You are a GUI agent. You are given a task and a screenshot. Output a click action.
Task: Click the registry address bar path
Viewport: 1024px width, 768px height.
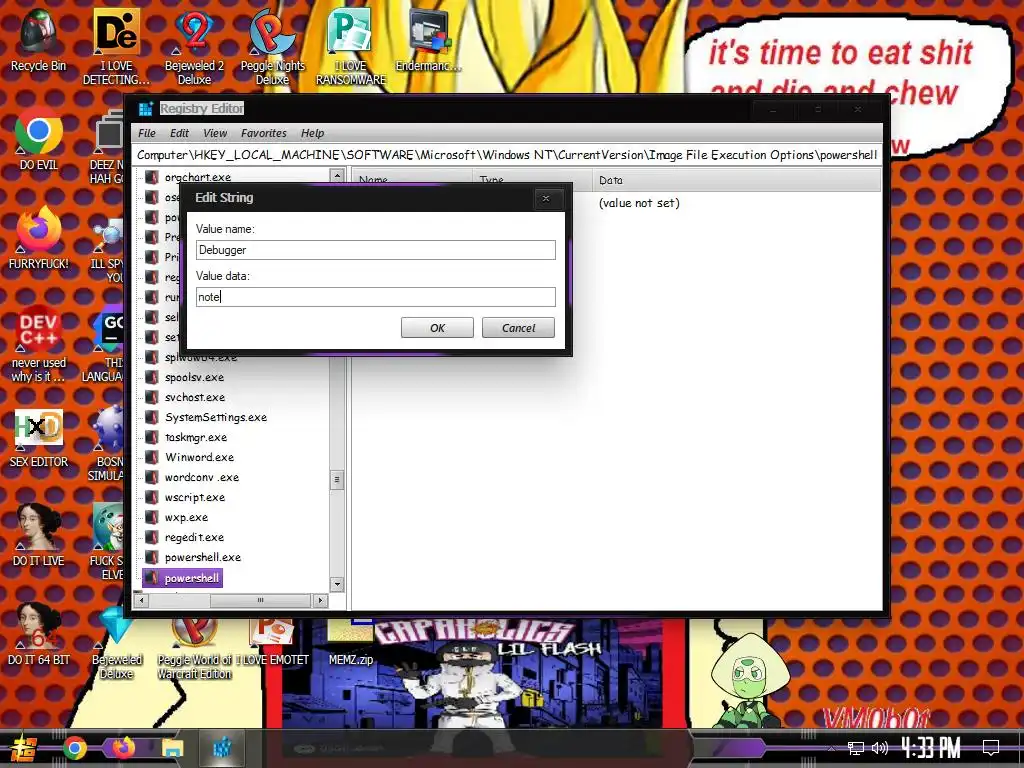point(507,155)
